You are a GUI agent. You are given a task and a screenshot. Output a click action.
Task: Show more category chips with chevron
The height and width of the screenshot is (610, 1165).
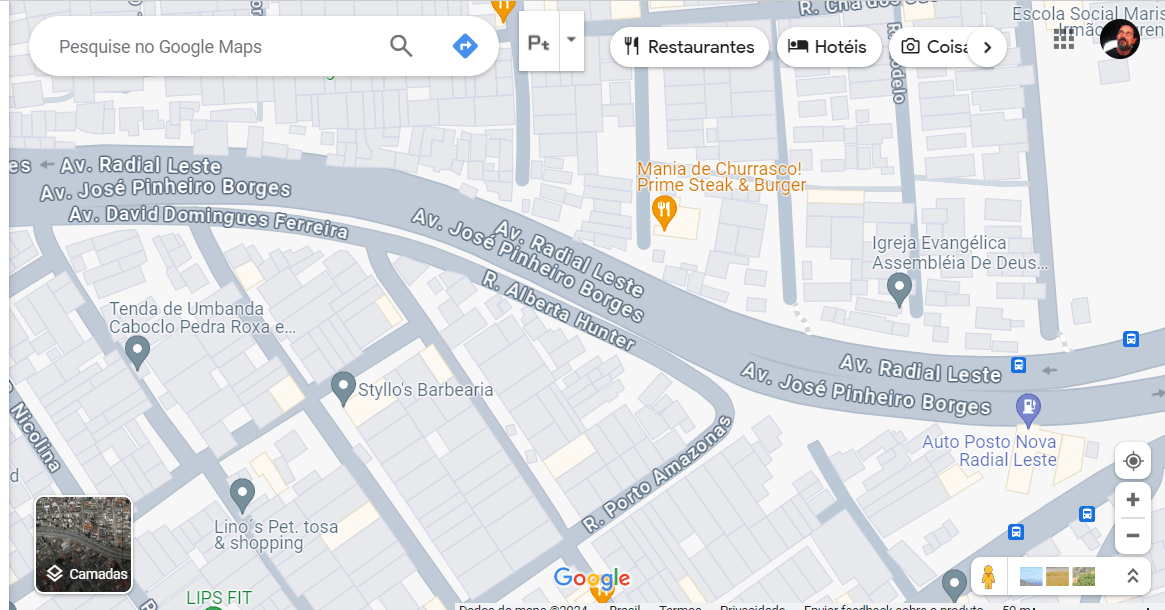pyautogui.click(x=987, y=48)
